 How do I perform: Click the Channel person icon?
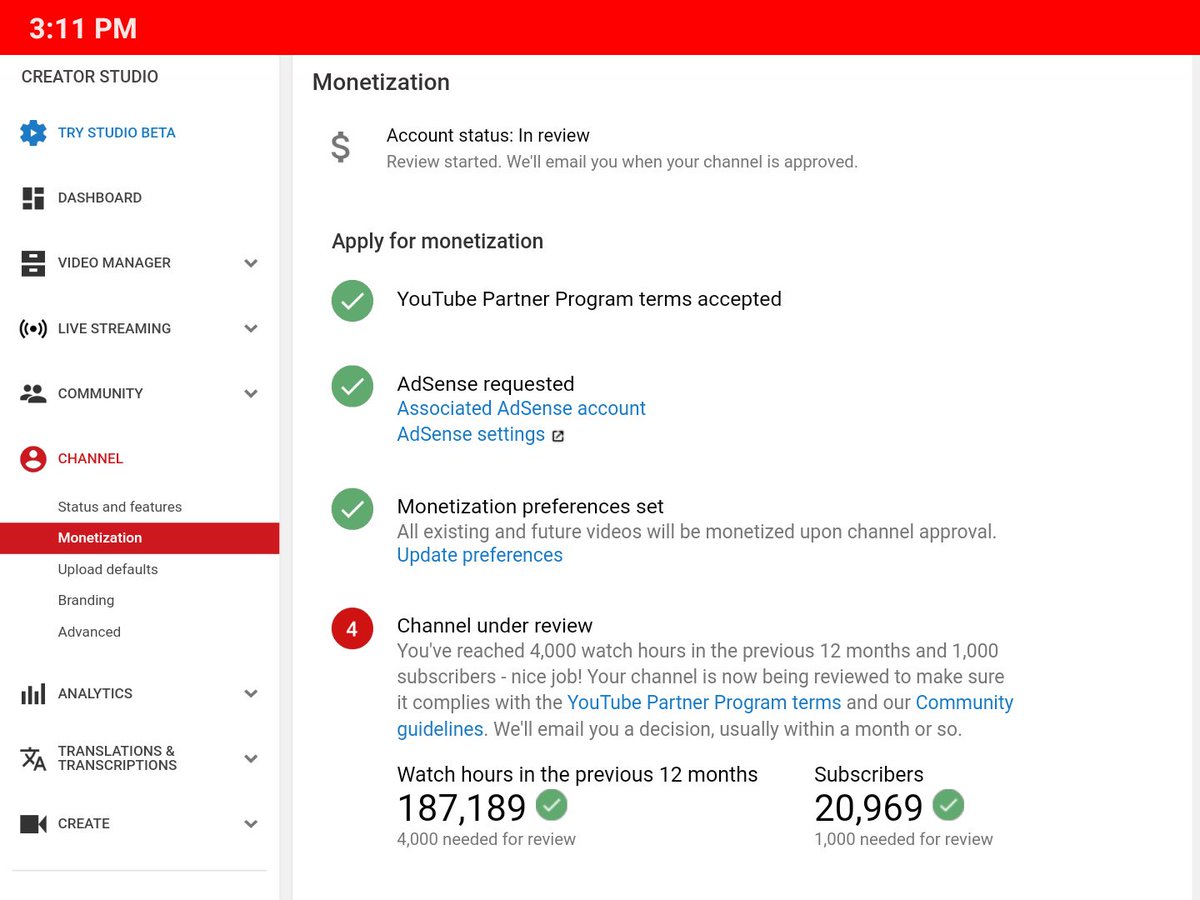[33, 459]
